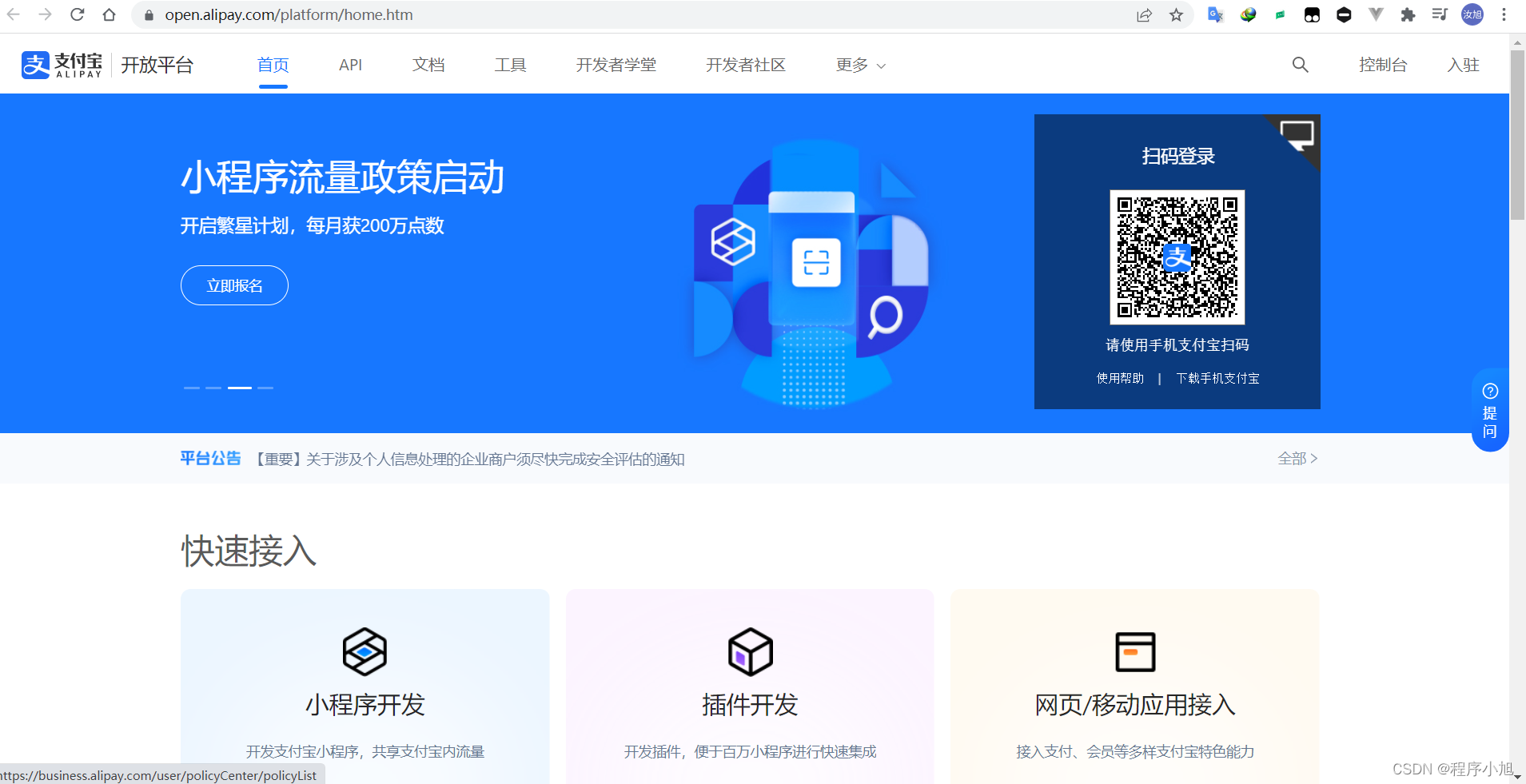Open the 工具 navigation tab
Screen dimensions: 1526x784
point(510,65)
